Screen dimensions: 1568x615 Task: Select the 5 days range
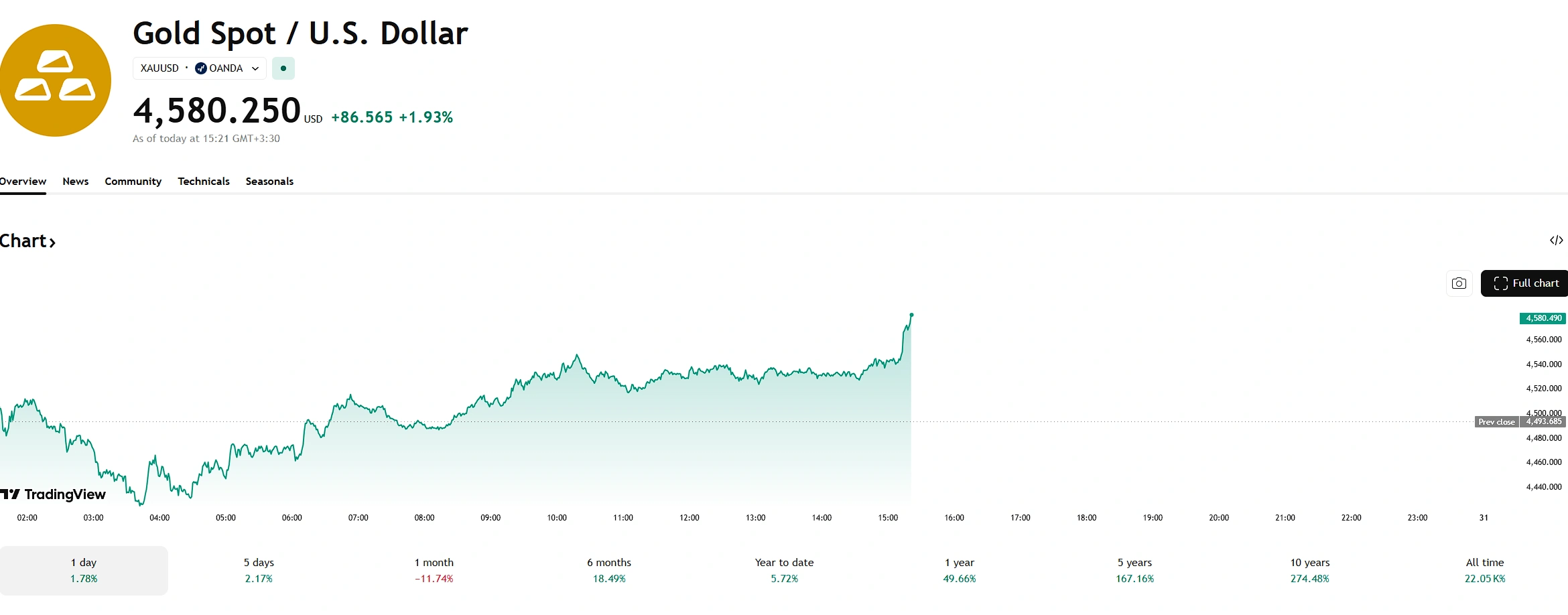point(259,570)
